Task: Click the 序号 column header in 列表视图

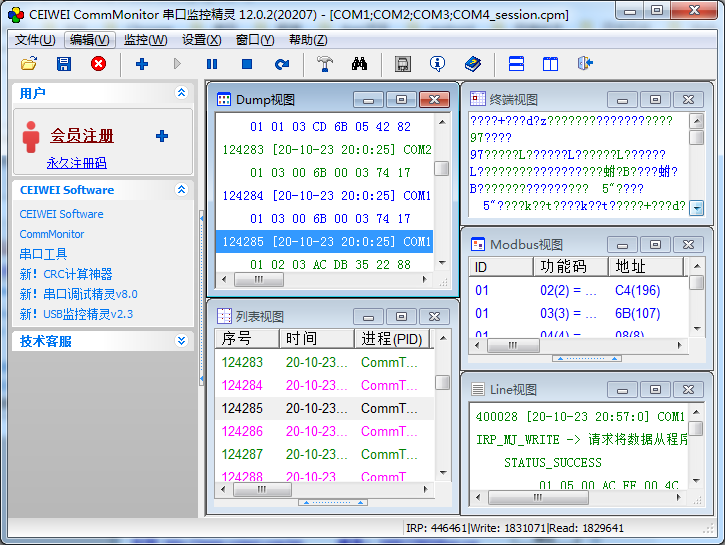Action: (x=247, y=339)
